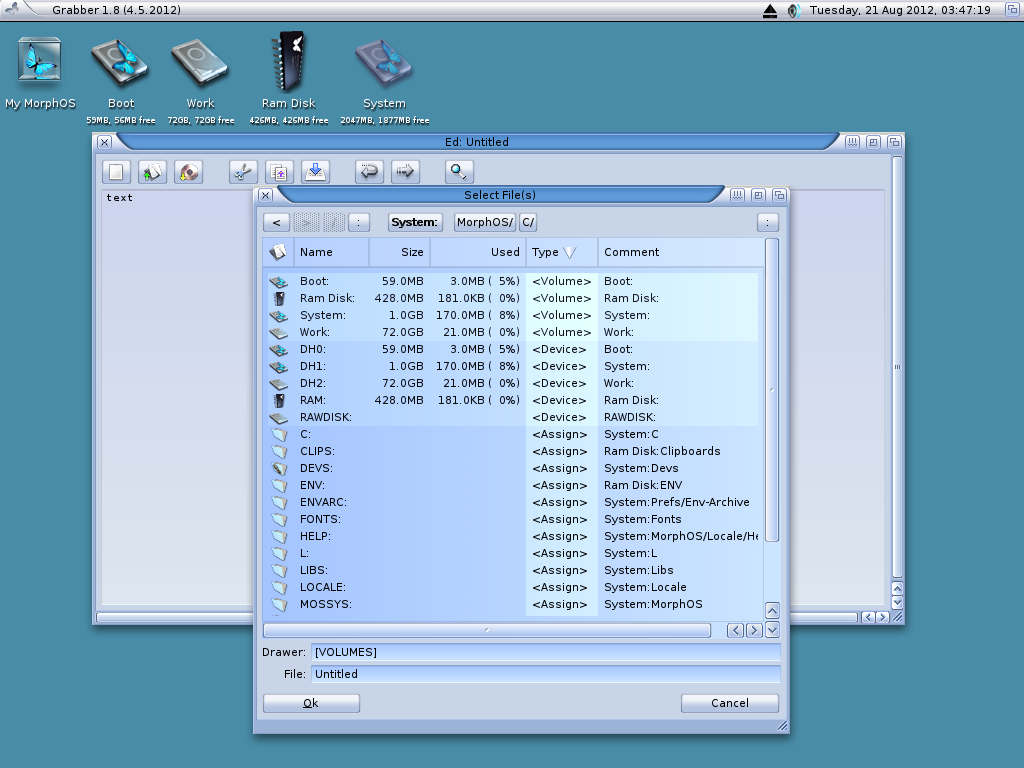Viewport: 1024px width, 768px height.
Task: Click the eject icon in the top bar
Action: [x=770, y=10]
